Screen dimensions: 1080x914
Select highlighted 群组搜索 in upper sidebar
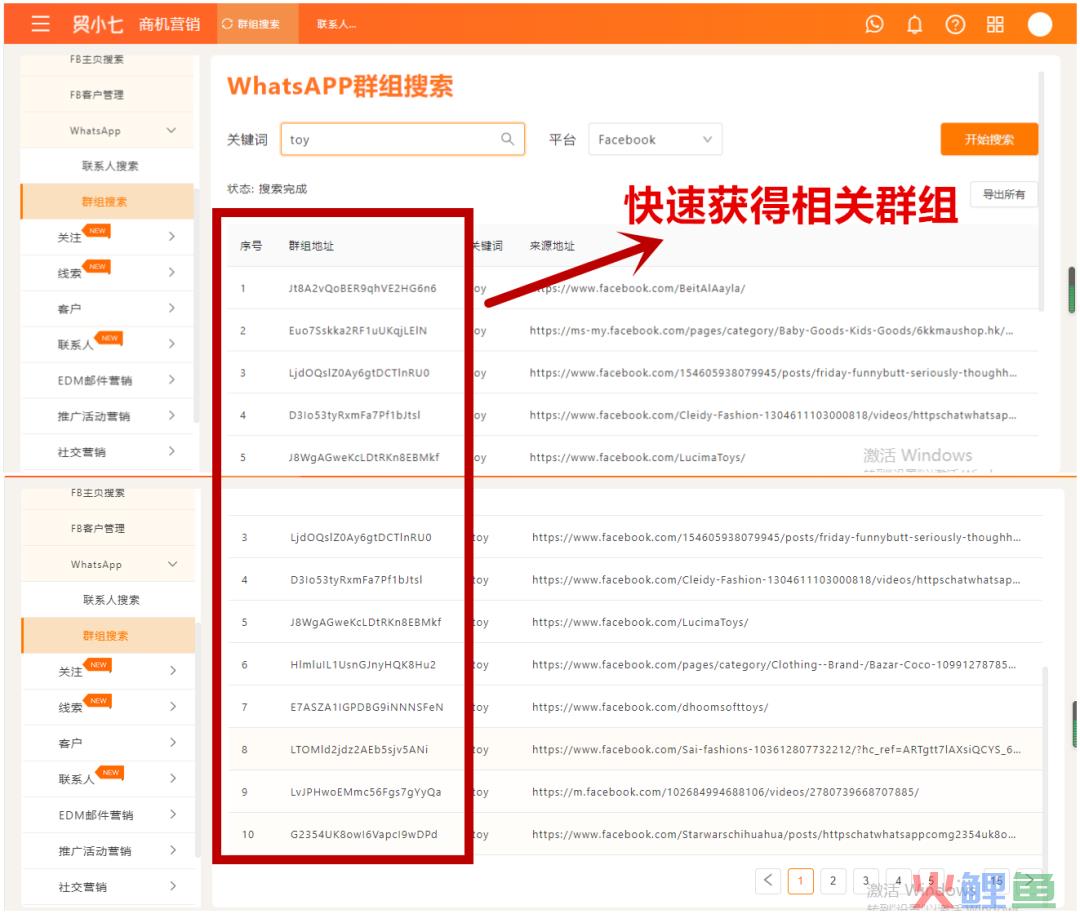(107, 201)
